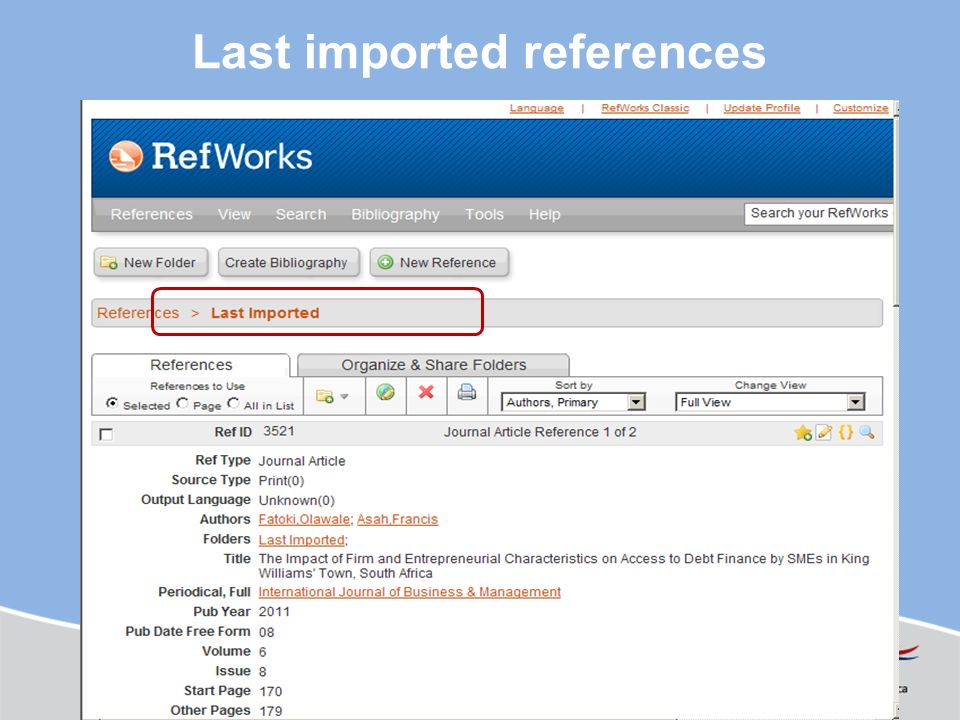This screenshot has width=960, height=720.
Task: Click the global edit icon
Action: 385,392
